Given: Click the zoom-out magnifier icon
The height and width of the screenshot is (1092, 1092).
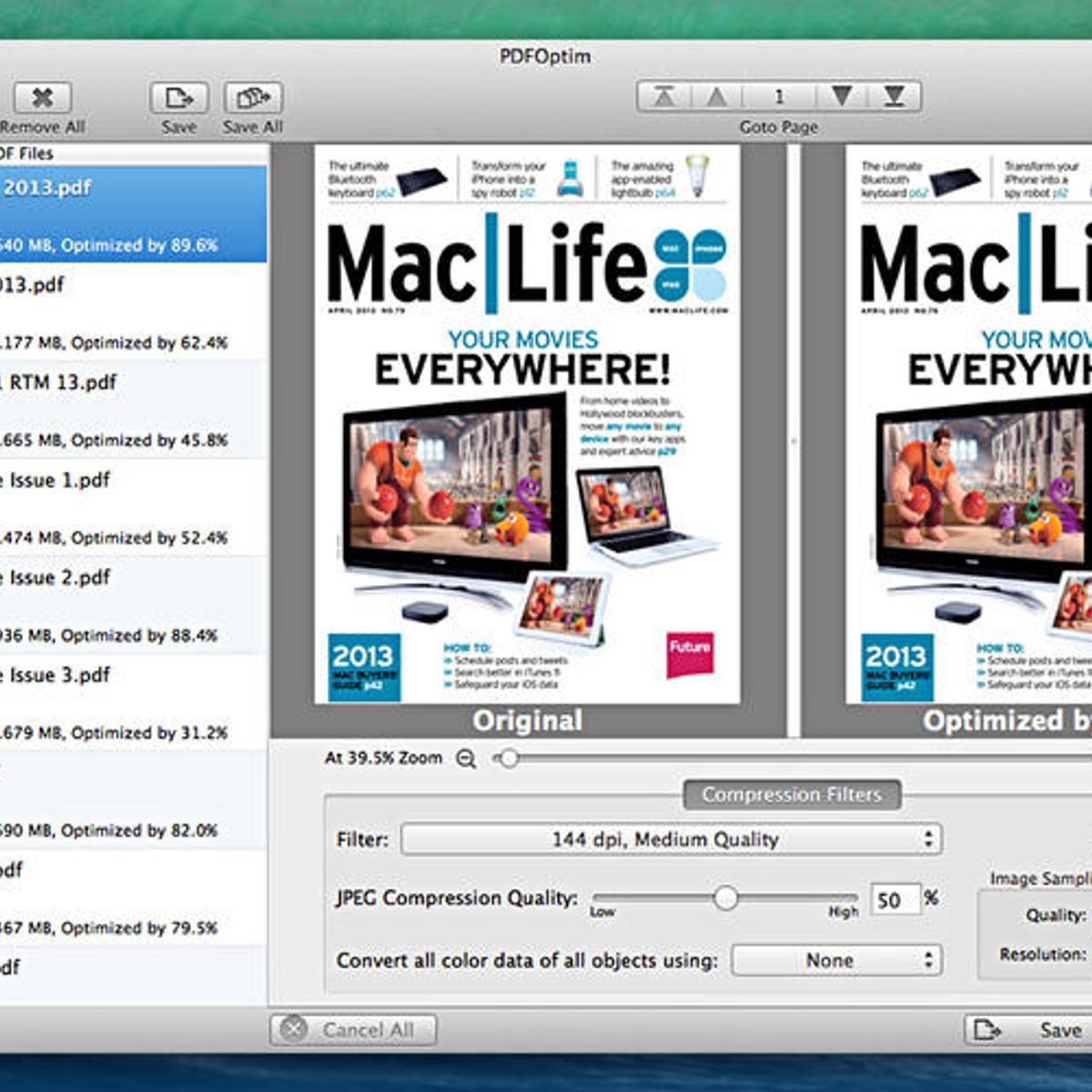Looking at the screenshot, I should pyautogui.click(x=466, y=757).
